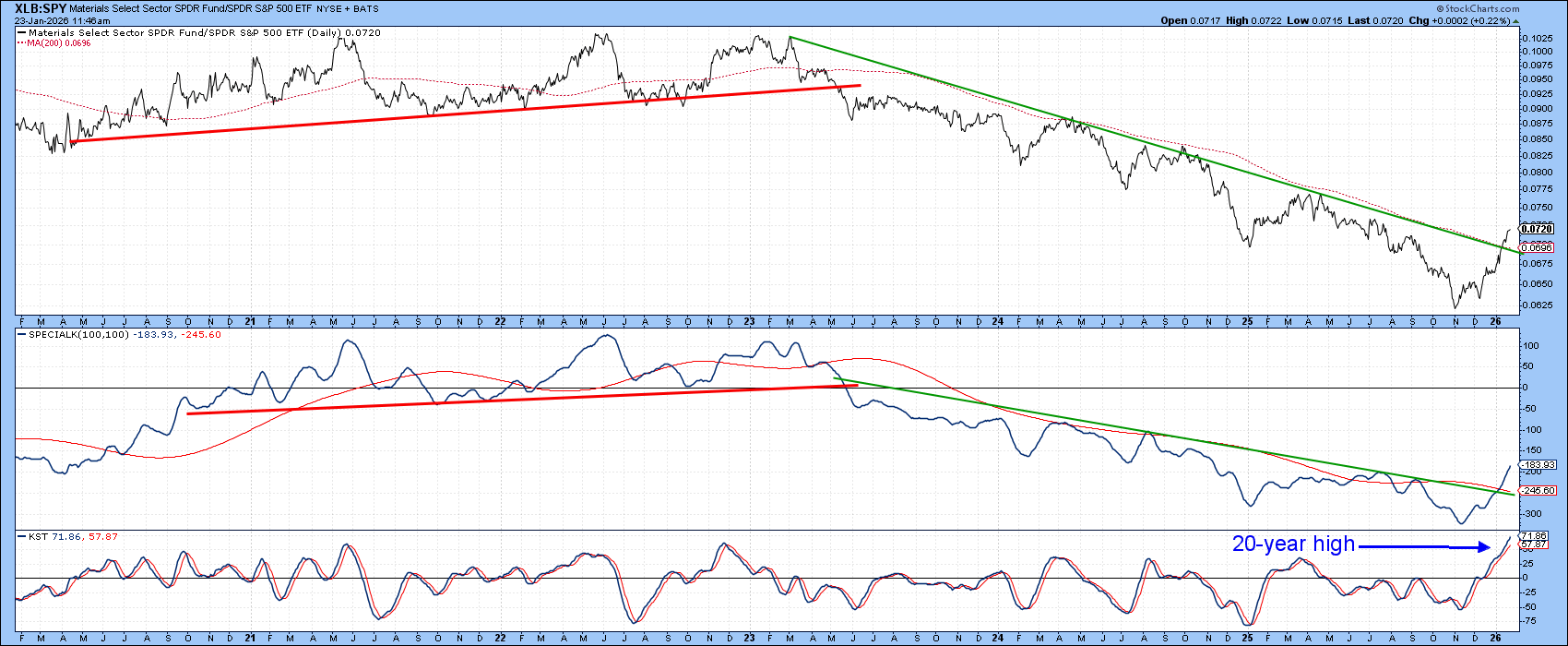Click the -75 label on KST axis
The width and height of the screenshot is (1568, 646).
click(x=1530, y=621)
